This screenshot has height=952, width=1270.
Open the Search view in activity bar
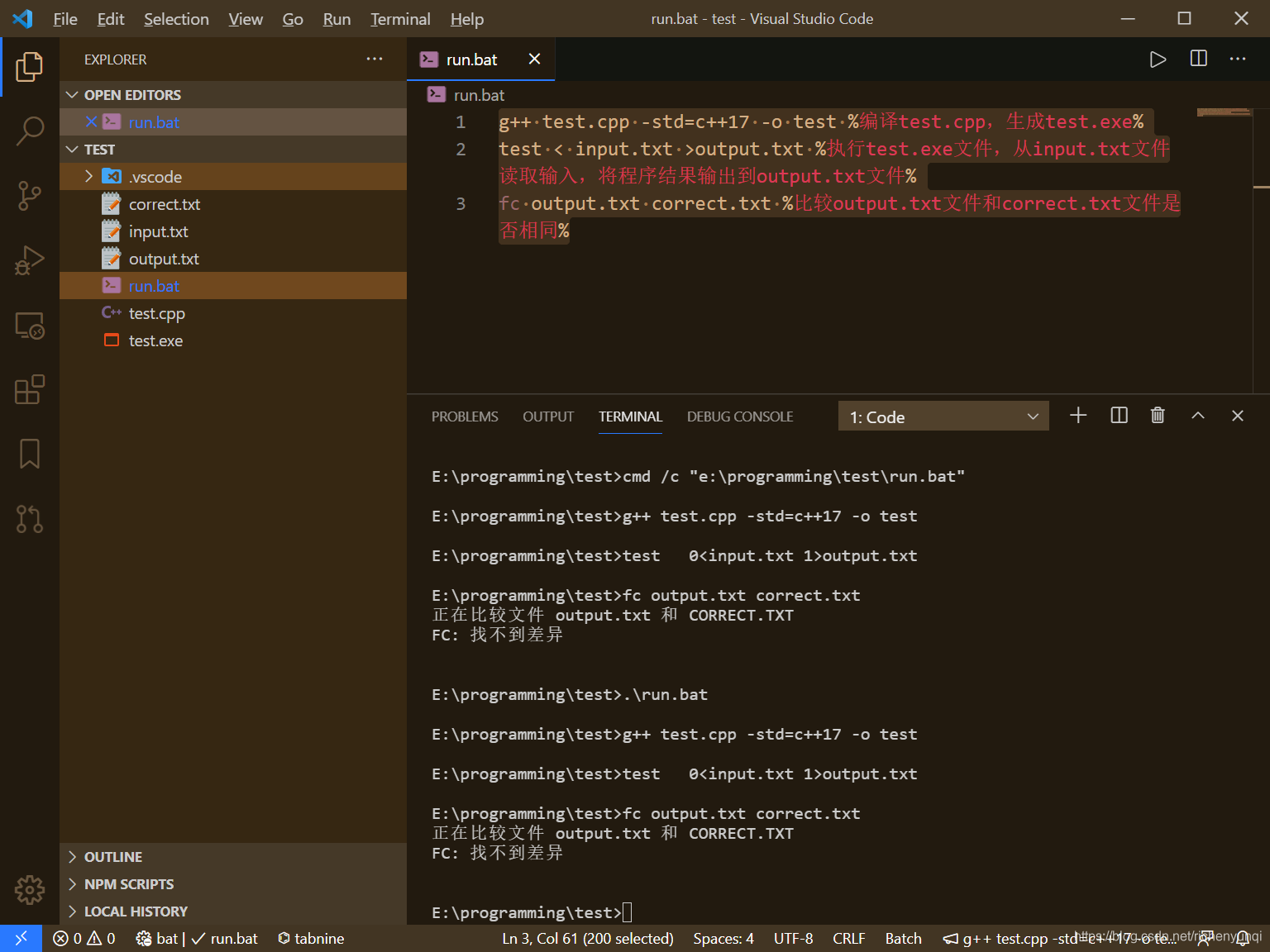30,131
